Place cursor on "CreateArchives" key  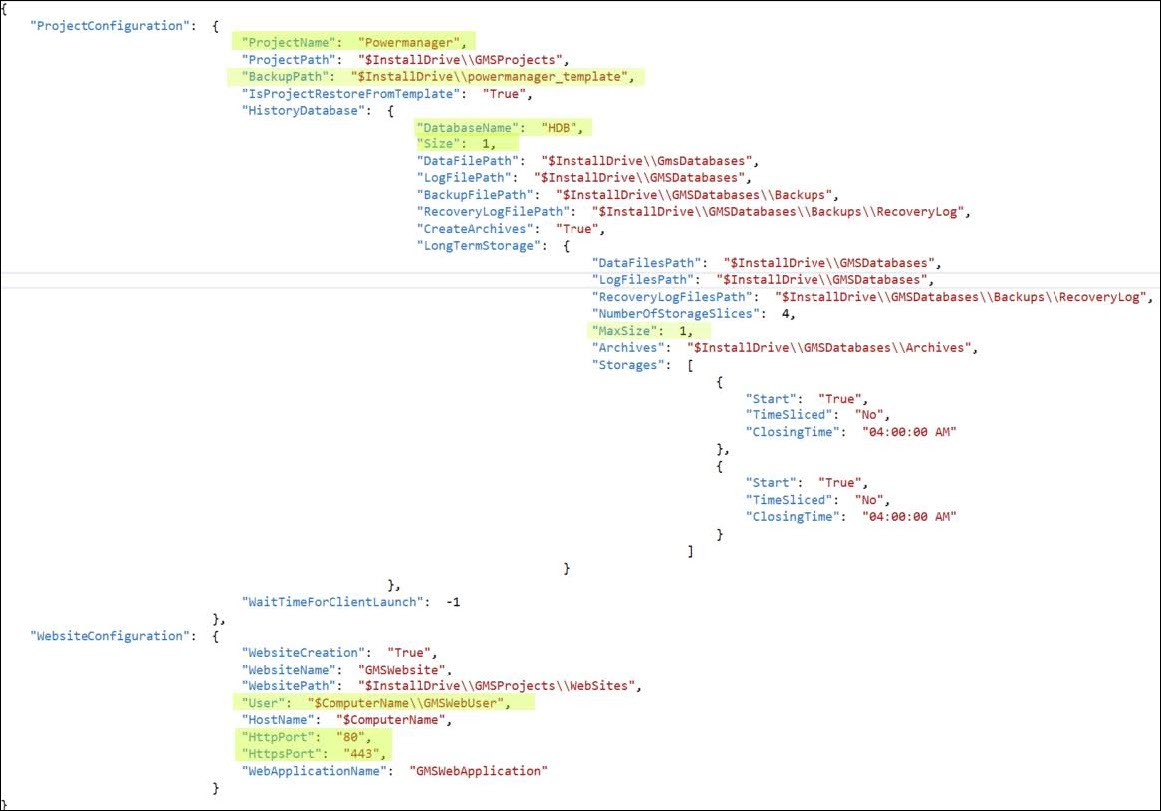pyautogui.click(x=471, y=228)
